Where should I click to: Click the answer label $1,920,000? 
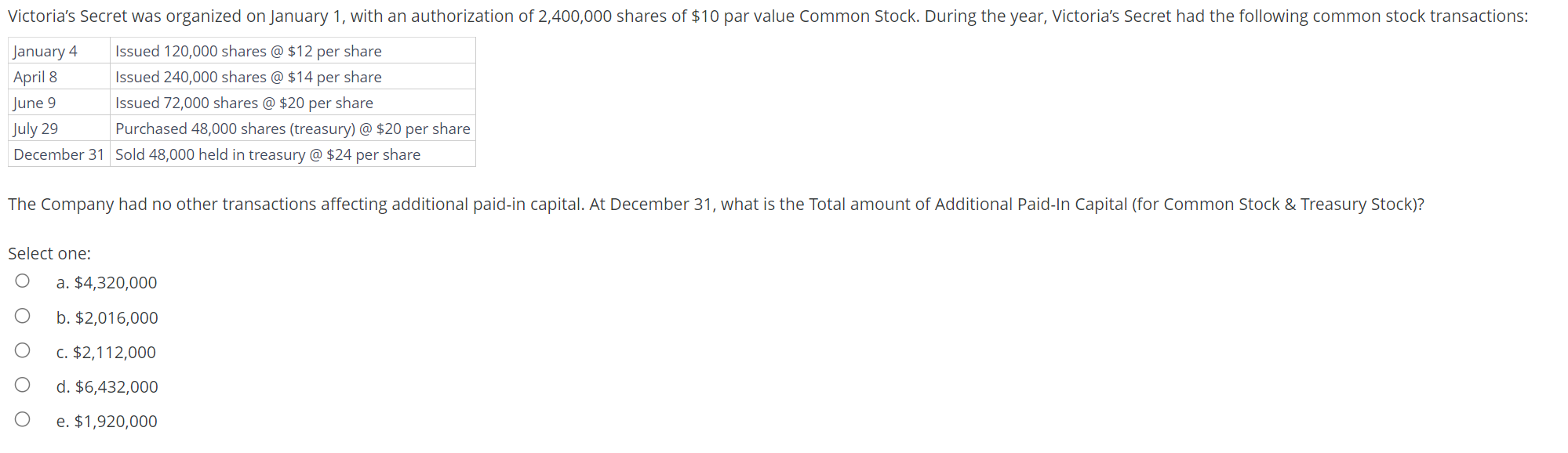(x=106, y=421)
